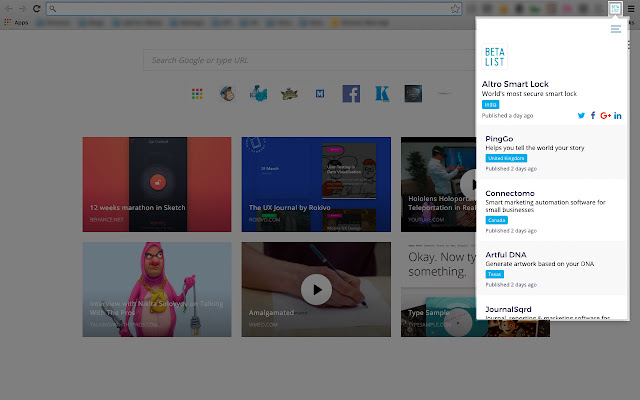Screen dimensions: 640x400
Task: Open the Apps bookmark shortcut
Action: point(16,22)
